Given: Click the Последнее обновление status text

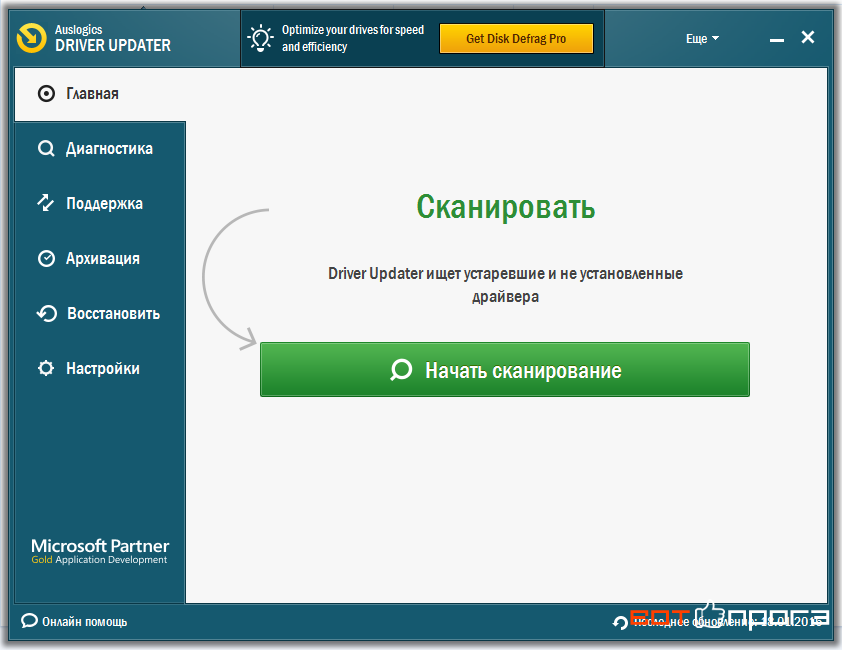Looking at the screenshot, I should pyautogui.click(x=728, y=622).
